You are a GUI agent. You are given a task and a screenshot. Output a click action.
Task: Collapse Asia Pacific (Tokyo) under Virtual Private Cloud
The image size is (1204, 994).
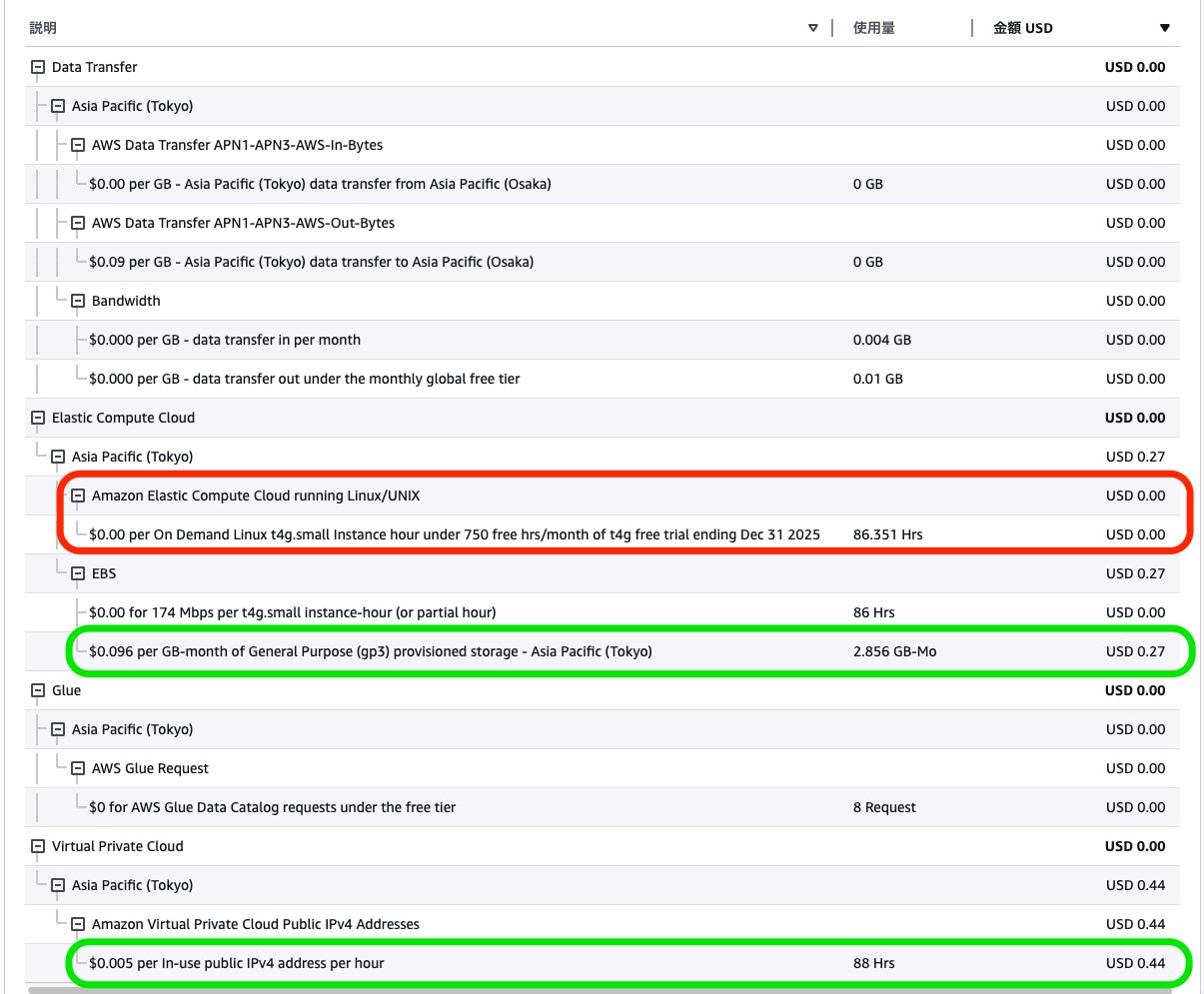point(58,885)
